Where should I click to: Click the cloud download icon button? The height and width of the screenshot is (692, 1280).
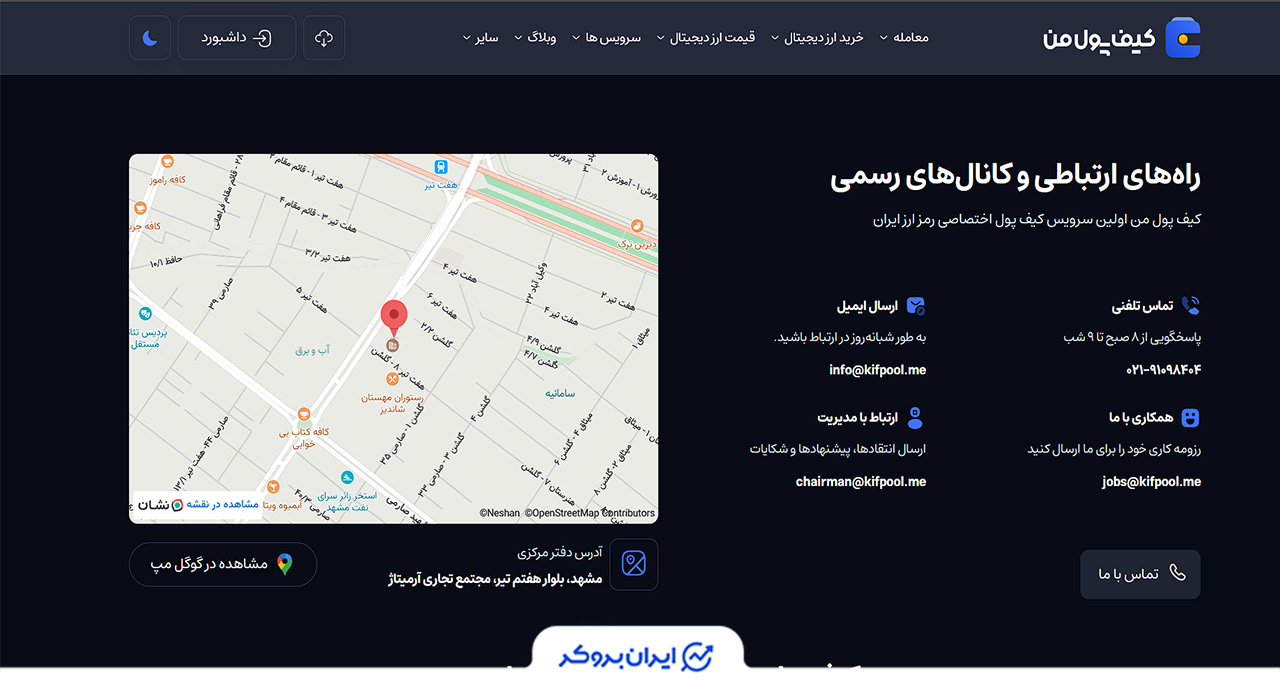[324, 38]
